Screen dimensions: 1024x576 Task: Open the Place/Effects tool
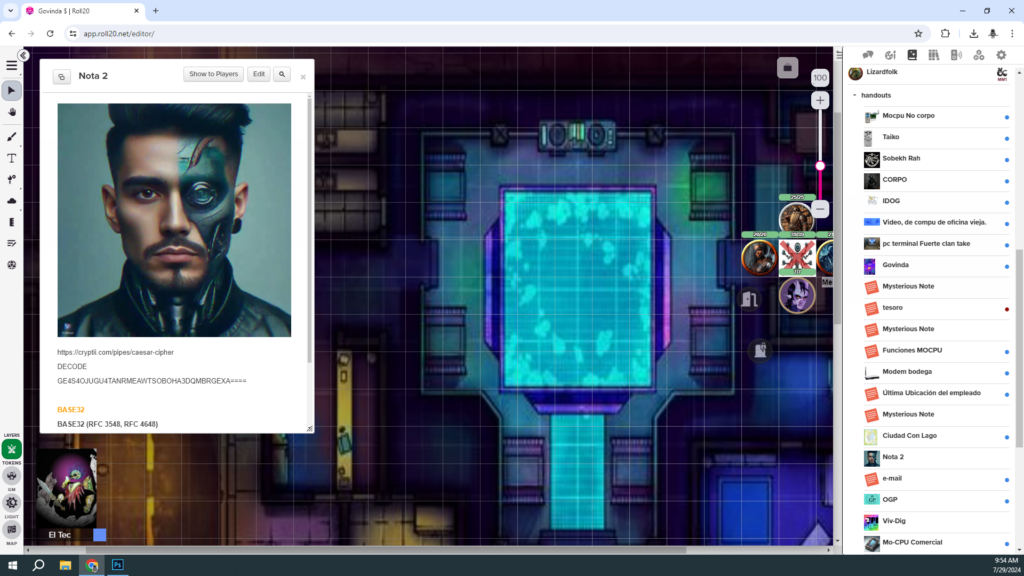pos(12,180)
